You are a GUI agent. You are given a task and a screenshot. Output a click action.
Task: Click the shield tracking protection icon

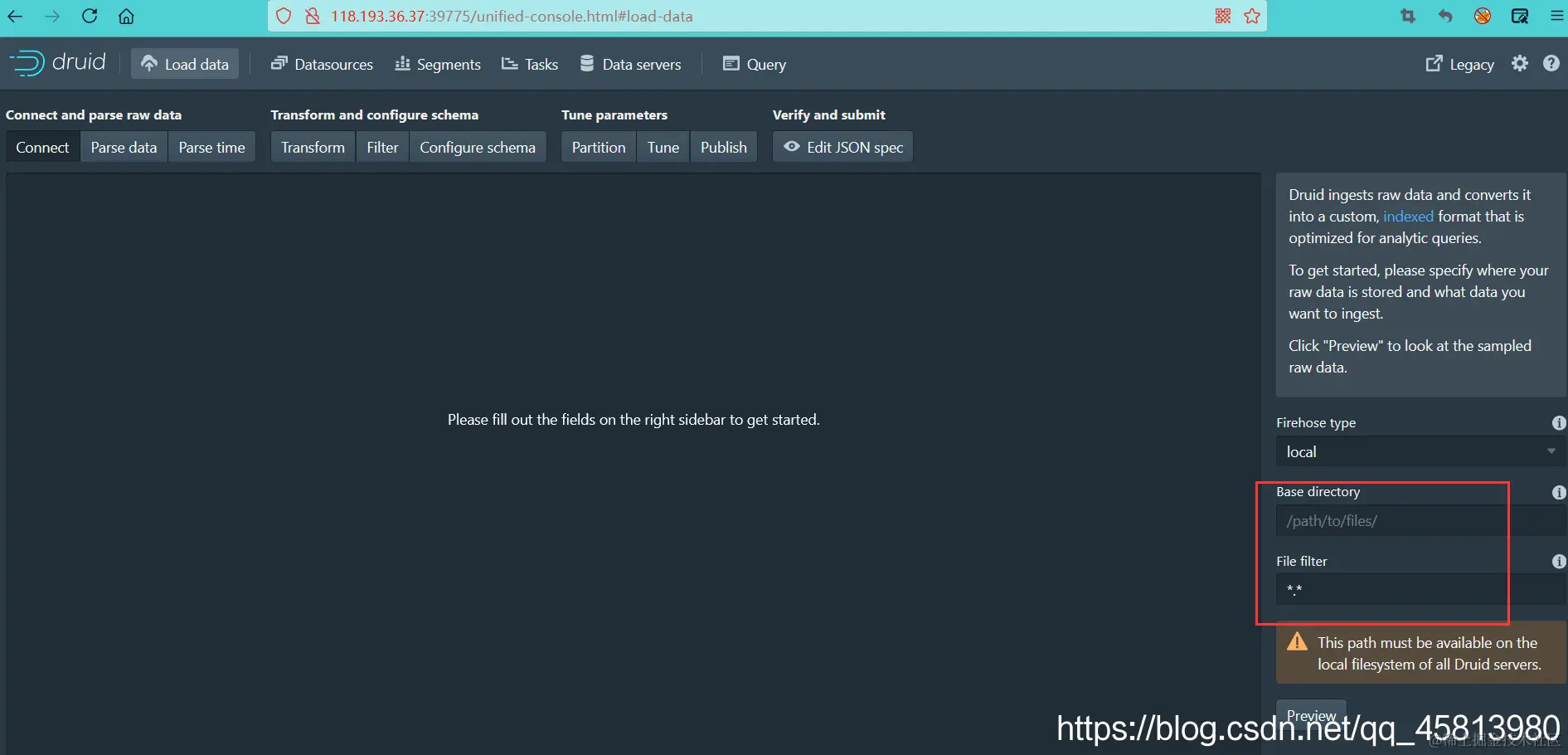(x=284, y=16)
